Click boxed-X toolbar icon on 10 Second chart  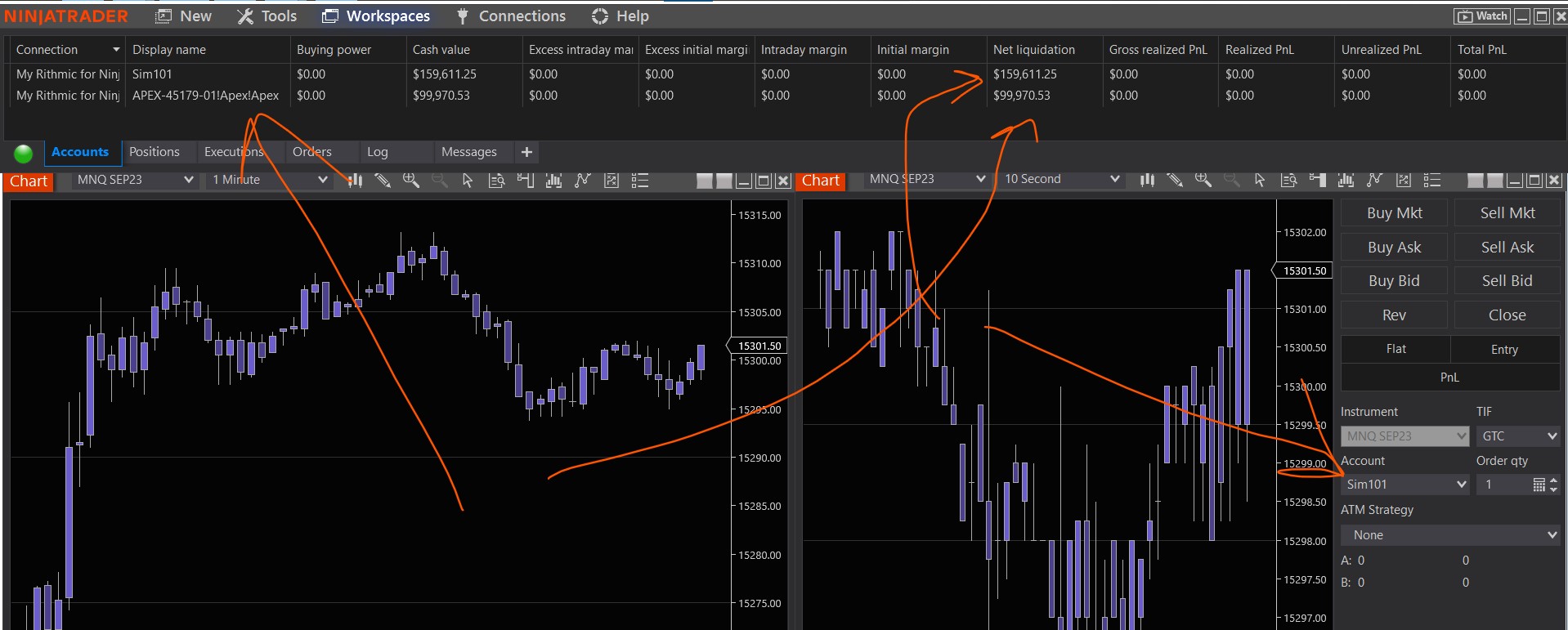(1403, 179)
